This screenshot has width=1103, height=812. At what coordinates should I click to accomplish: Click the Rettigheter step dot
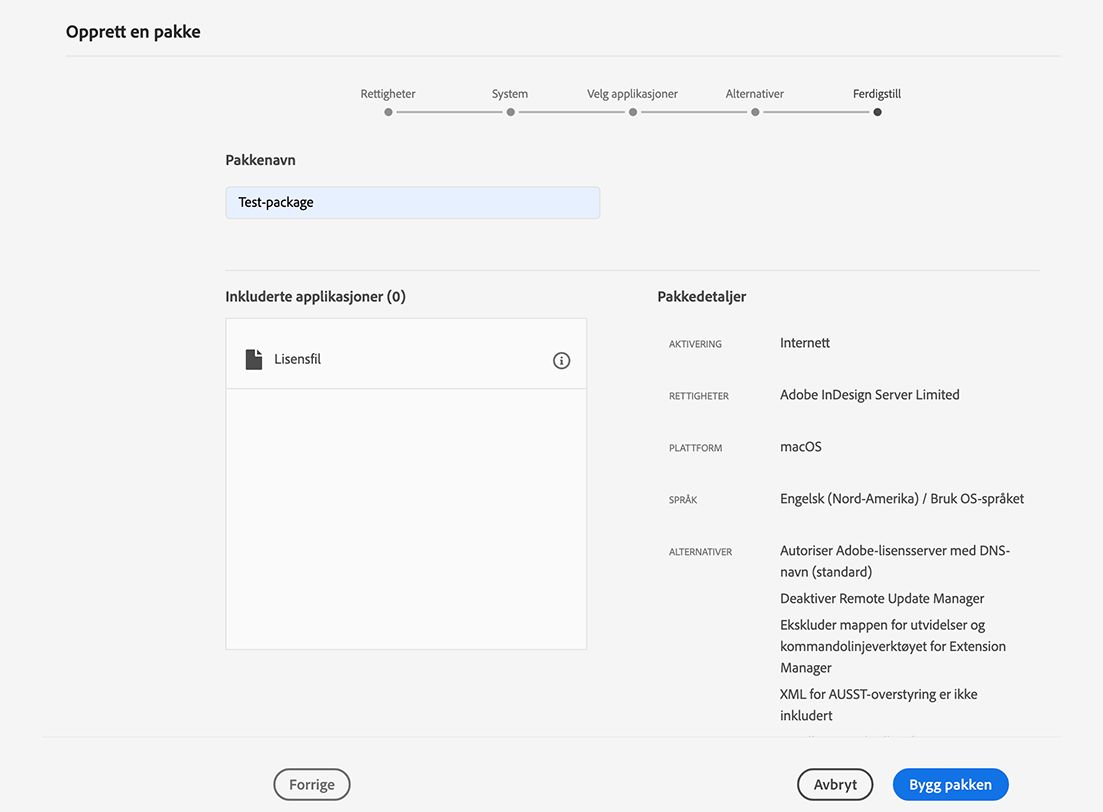click(388, 112)
